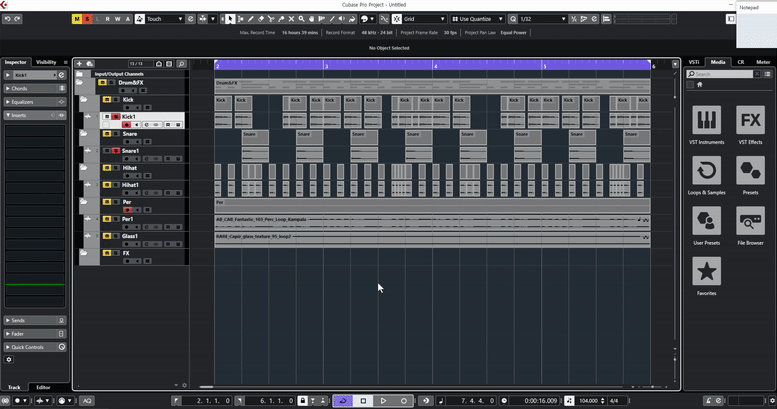777x409 pixels.
Task: Expand Fader inspector section
Action: pyautogui.click(x=35, y=334)
